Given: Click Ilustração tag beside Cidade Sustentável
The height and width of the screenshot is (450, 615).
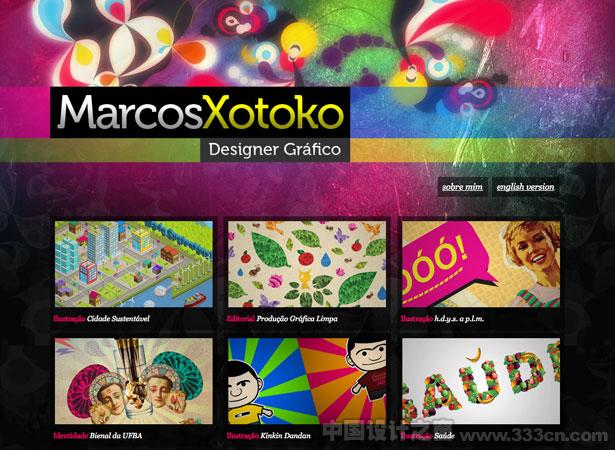Looking at the screenshot, I should [x=69, y=319].
